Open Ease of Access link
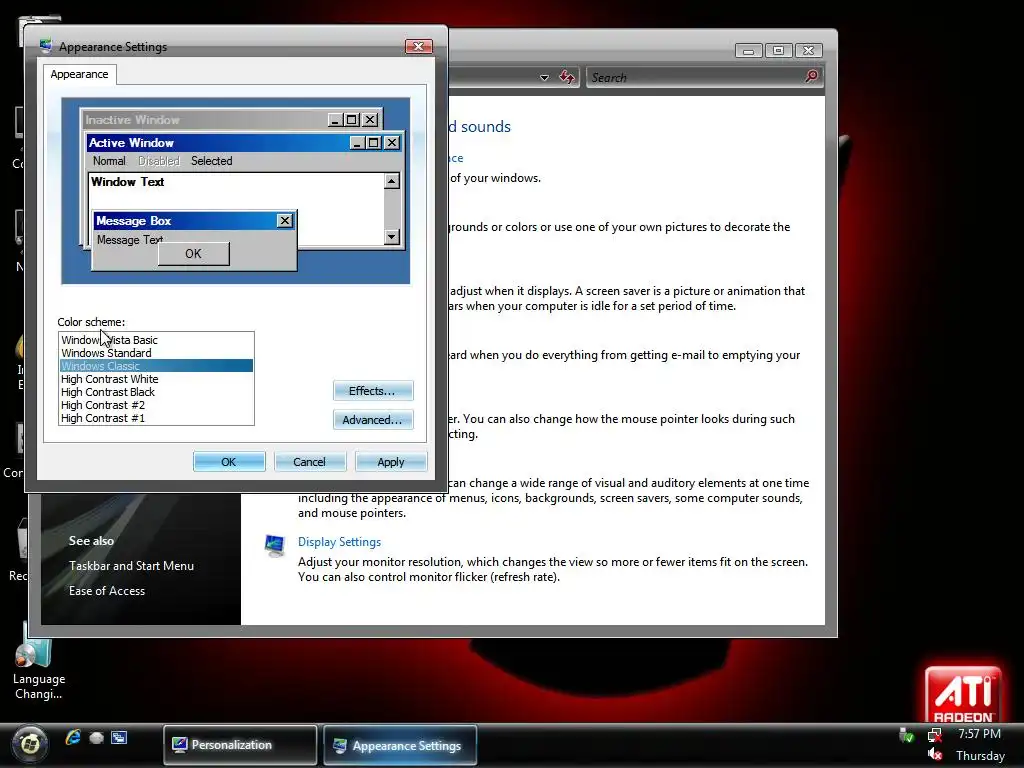1024x768 pixels. point(107,590)
